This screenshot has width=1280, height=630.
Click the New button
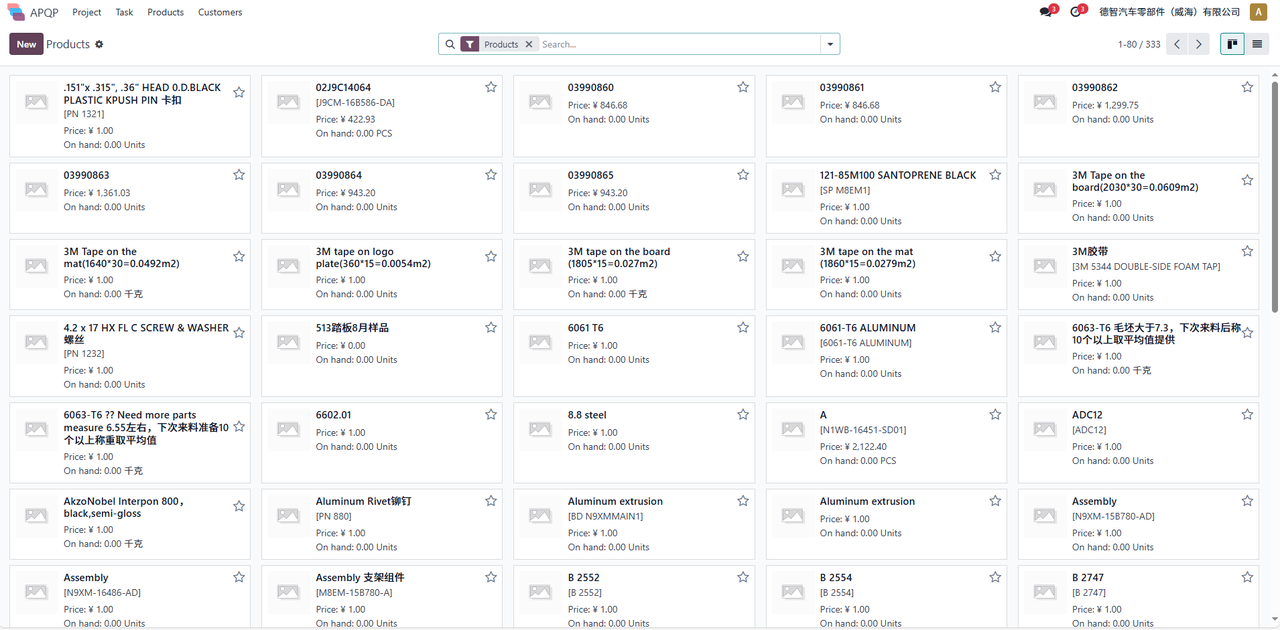coord(26,44)
